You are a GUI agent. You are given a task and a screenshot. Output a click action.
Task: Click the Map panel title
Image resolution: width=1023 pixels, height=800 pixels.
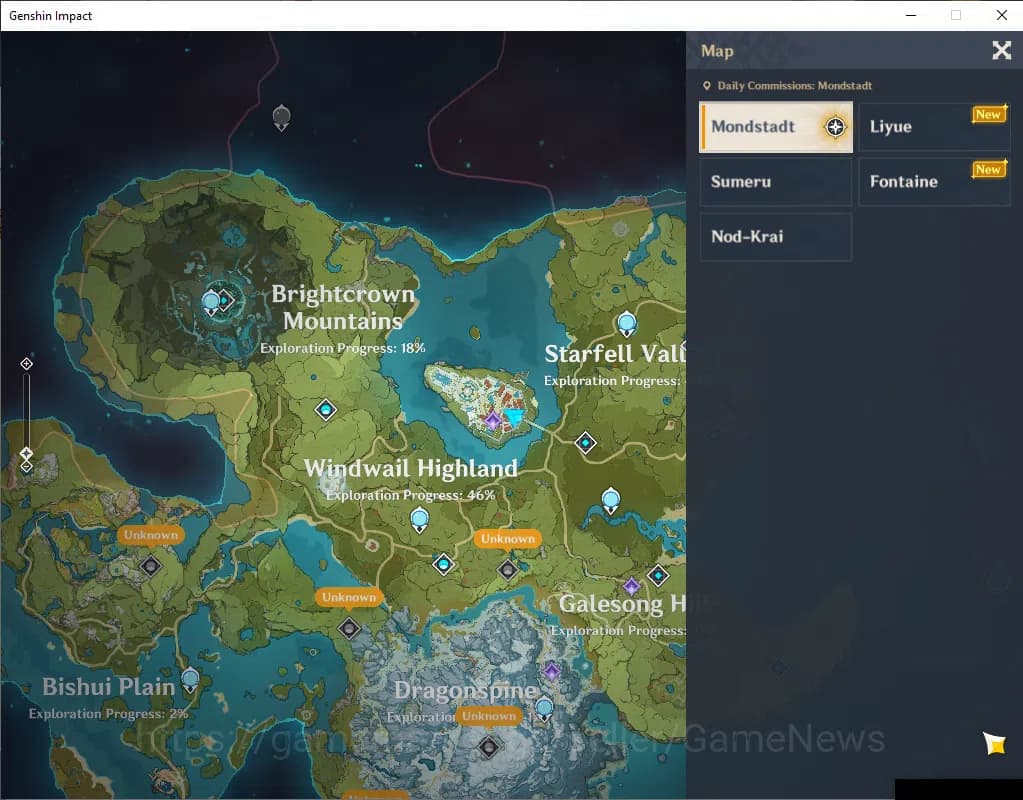point(717,51)
